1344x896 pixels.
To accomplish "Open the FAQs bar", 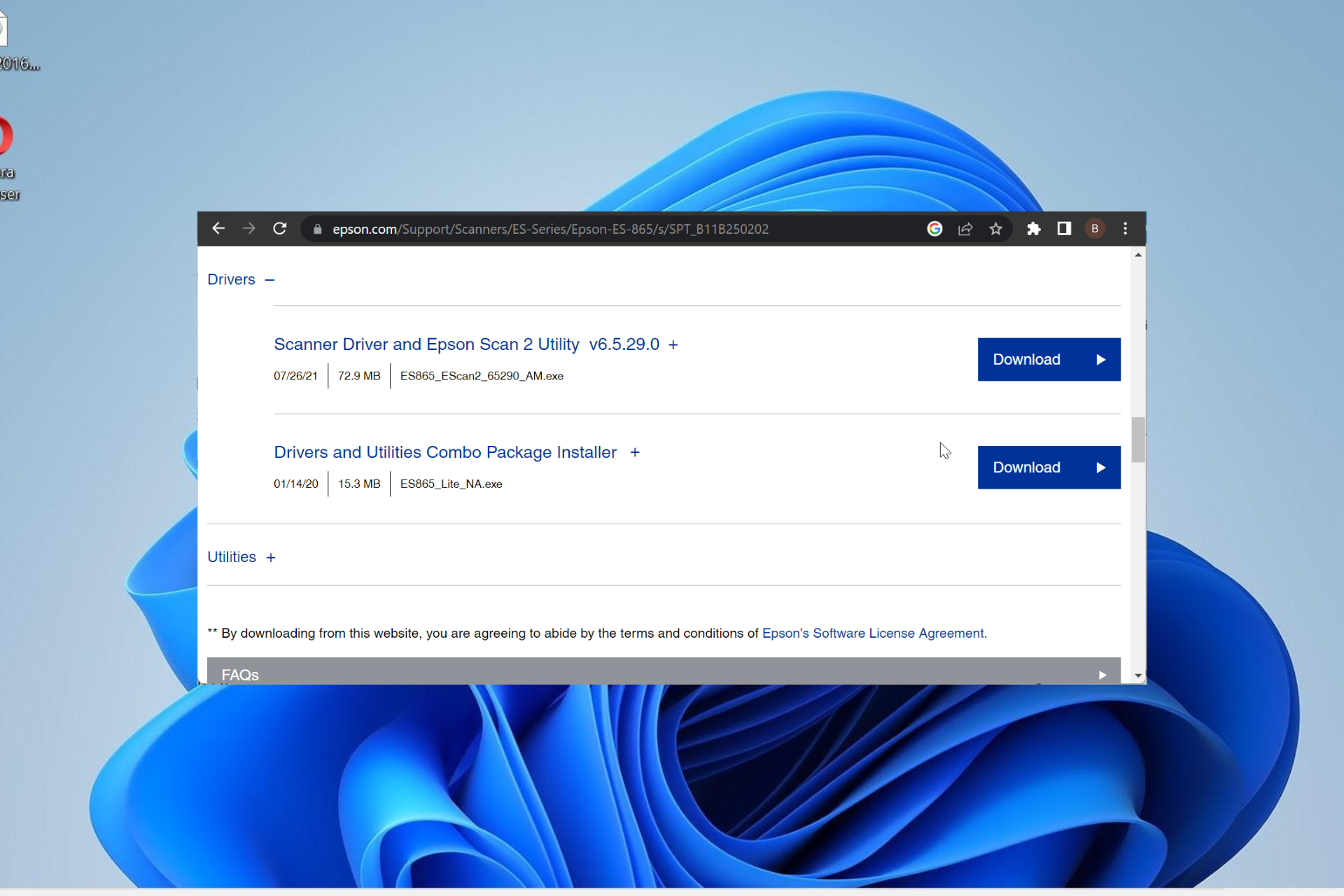I will click(x=663, y=673).
